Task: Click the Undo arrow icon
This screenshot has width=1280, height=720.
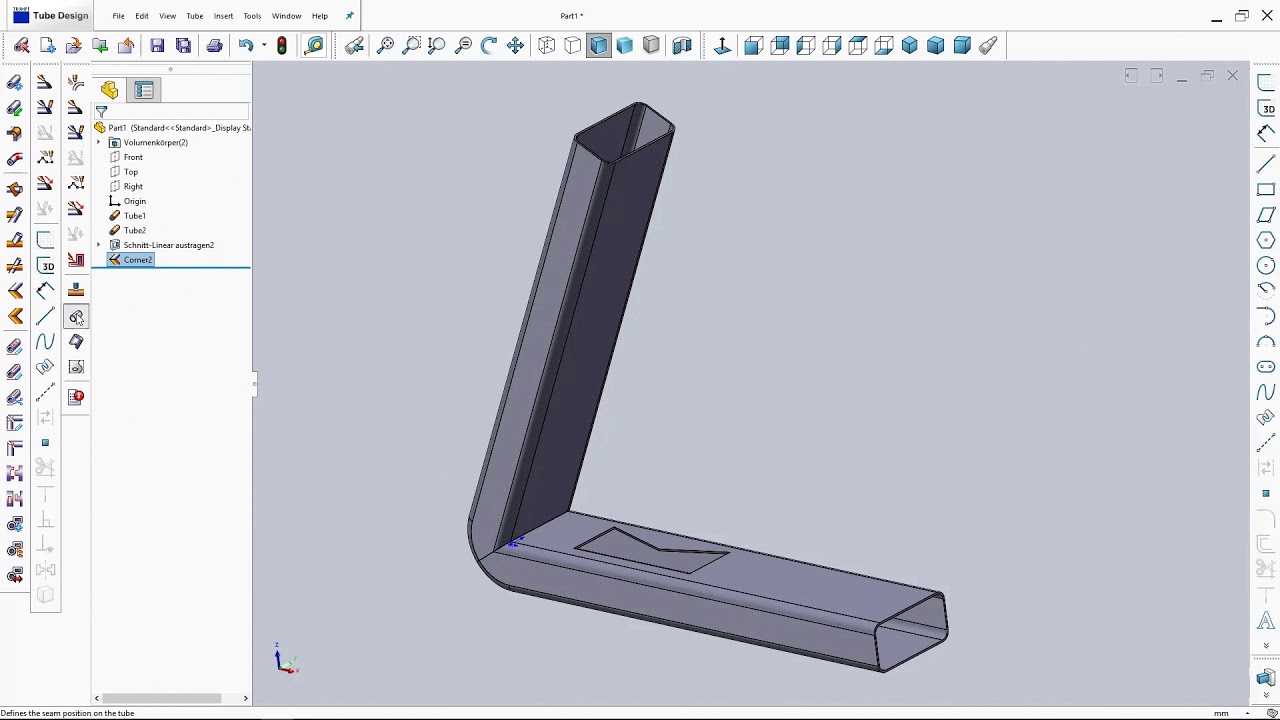Action: 246,45
